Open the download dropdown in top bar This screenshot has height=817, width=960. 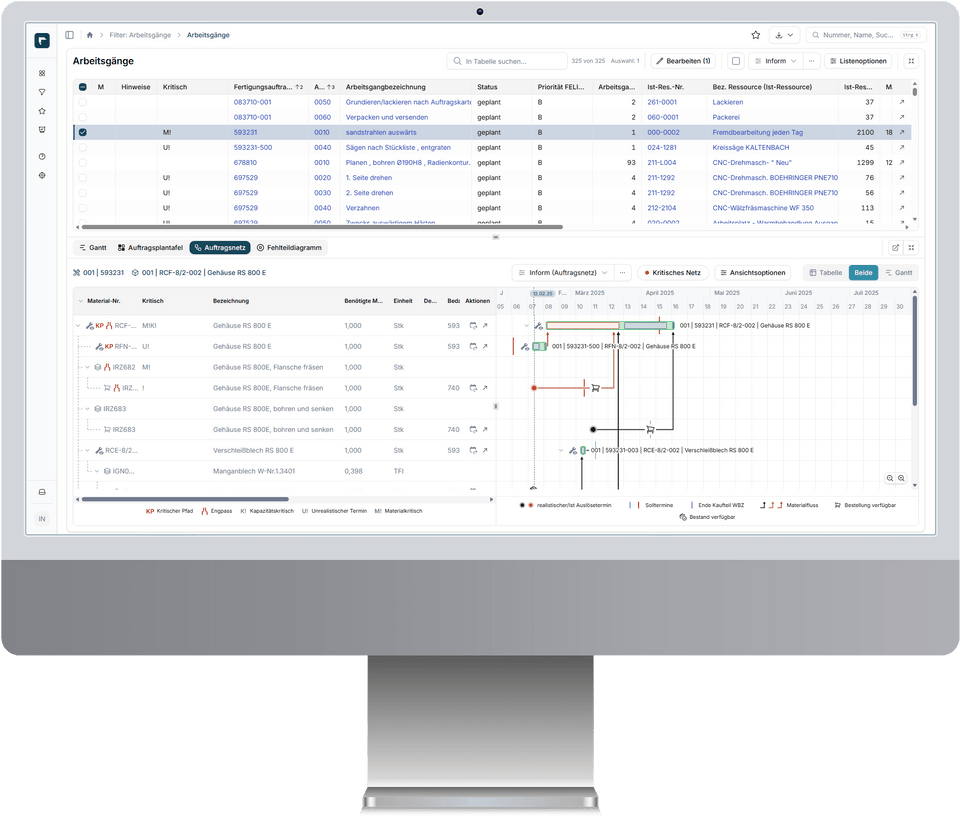coord(784,35)
